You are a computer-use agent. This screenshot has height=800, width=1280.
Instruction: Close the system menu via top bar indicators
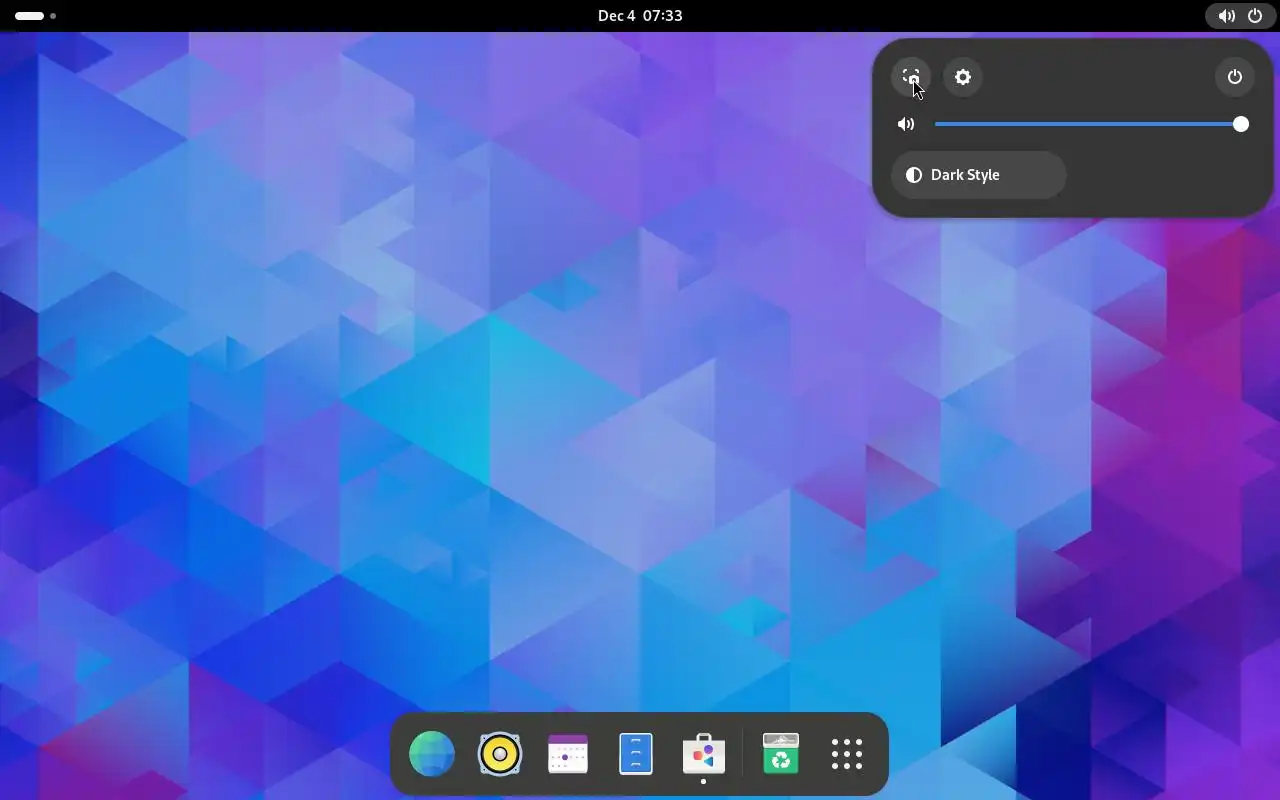[x=1241, y=16]
